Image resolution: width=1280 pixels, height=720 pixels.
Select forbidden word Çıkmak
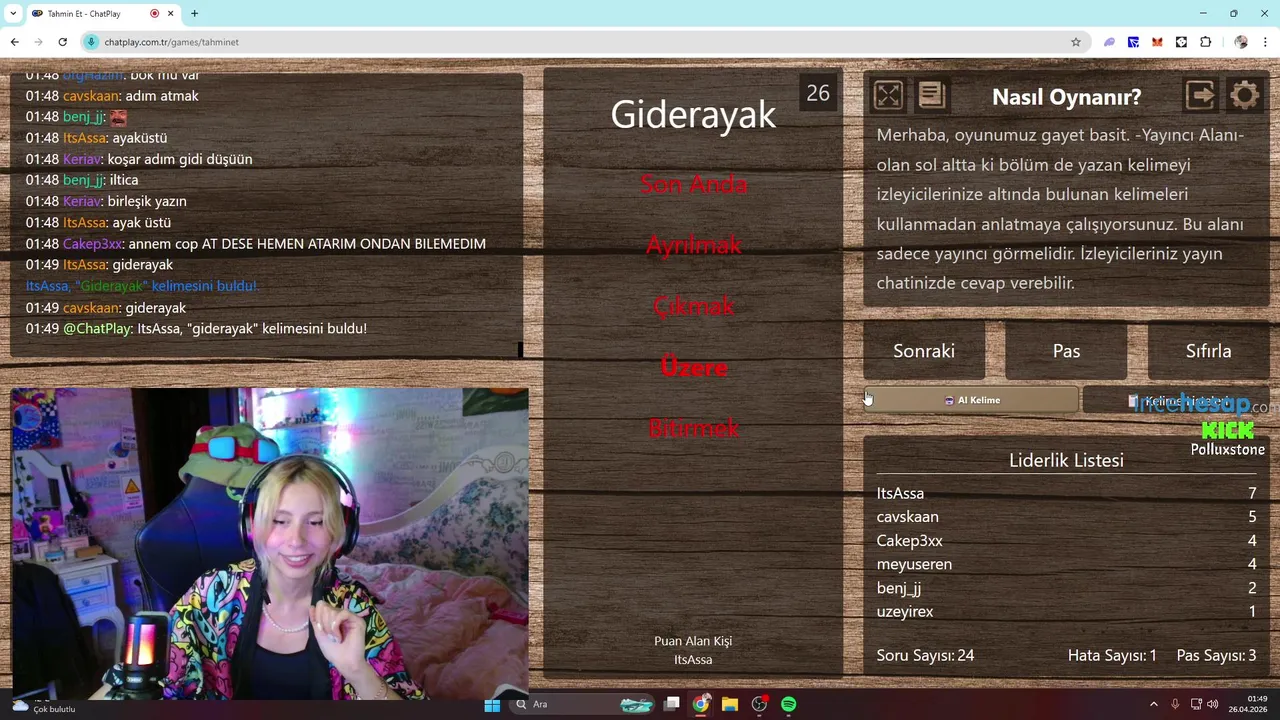(693, 306)
